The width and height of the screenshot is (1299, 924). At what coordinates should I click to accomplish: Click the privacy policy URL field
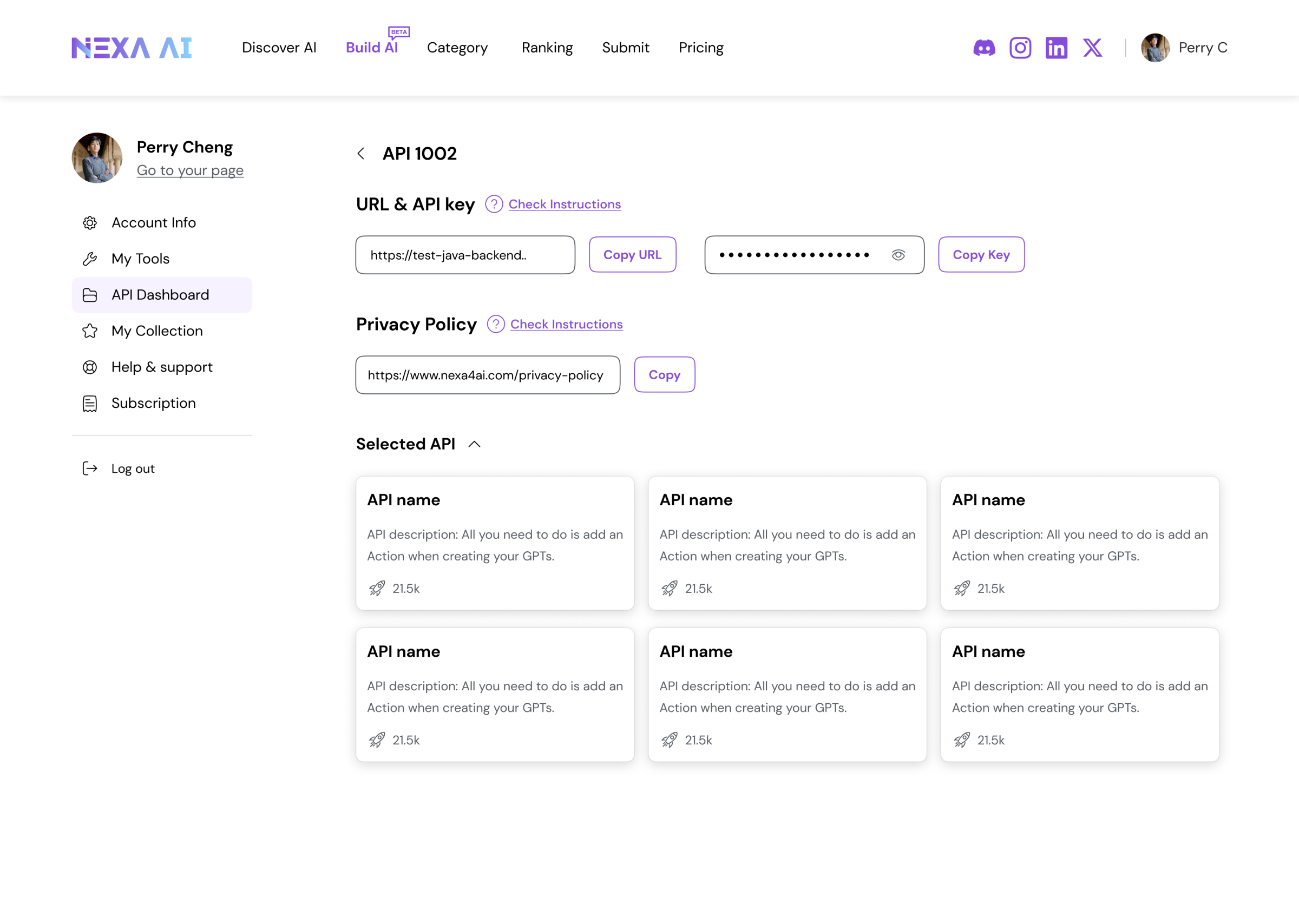click(x=487, y=375)
